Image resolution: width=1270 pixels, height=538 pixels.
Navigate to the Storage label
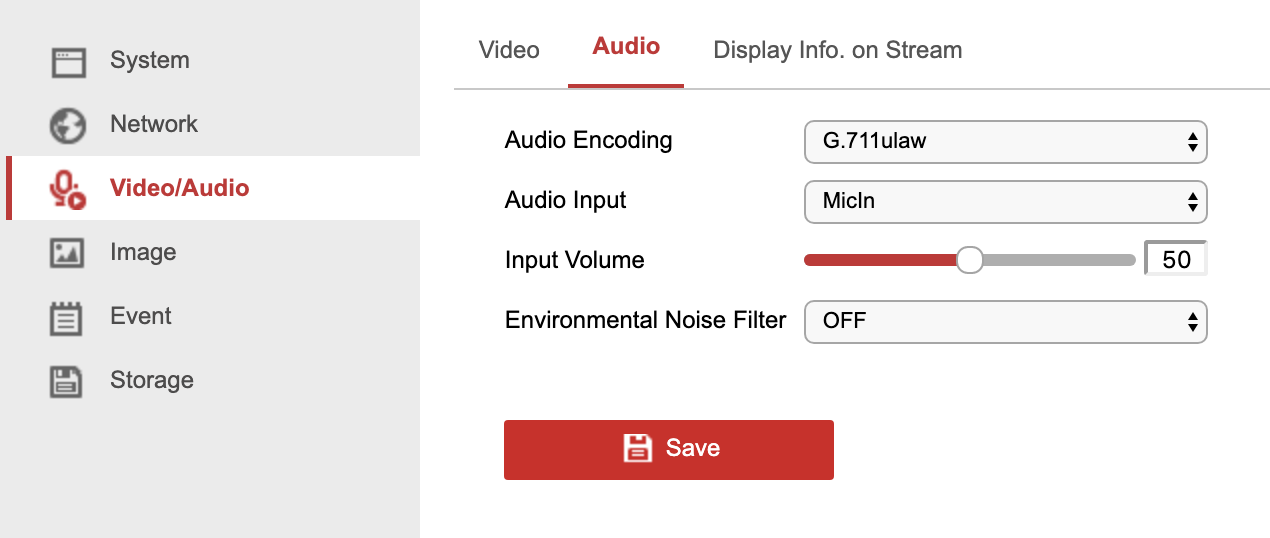point(152,381)
